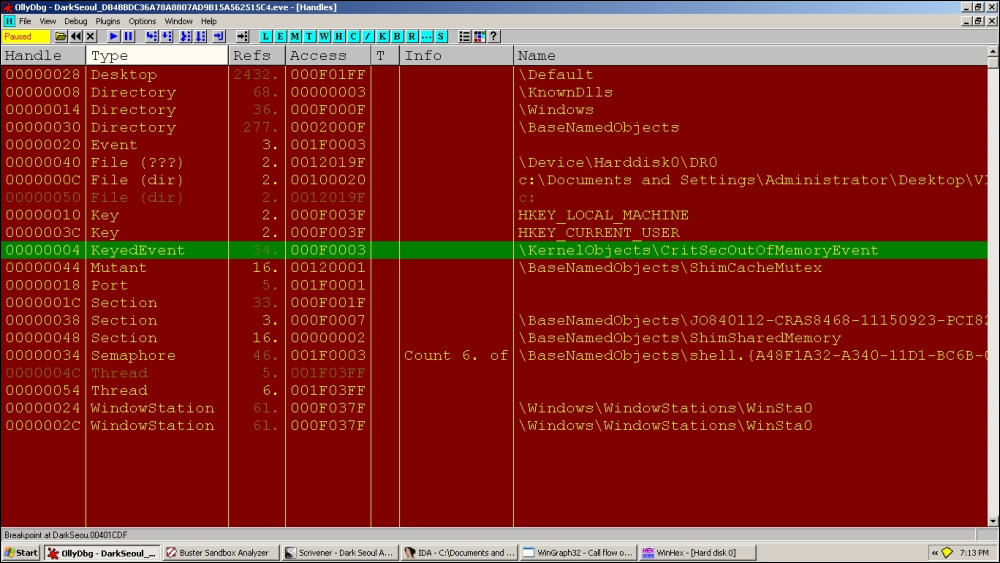
Task: Select WindowStation handle 0000002C row
Action: tap(494, 425)
